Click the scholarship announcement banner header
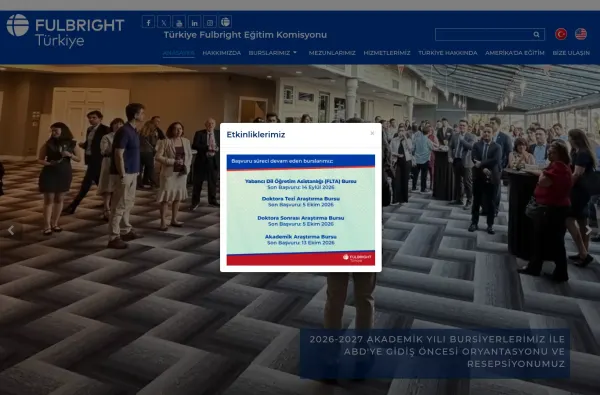 point(301,162)
